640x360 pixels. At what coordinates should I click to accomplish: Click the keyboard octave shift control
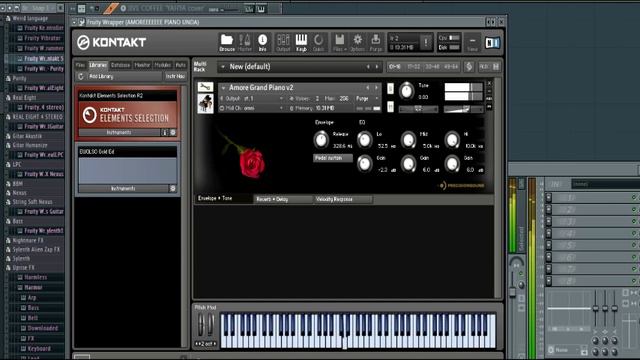(205, 344)
